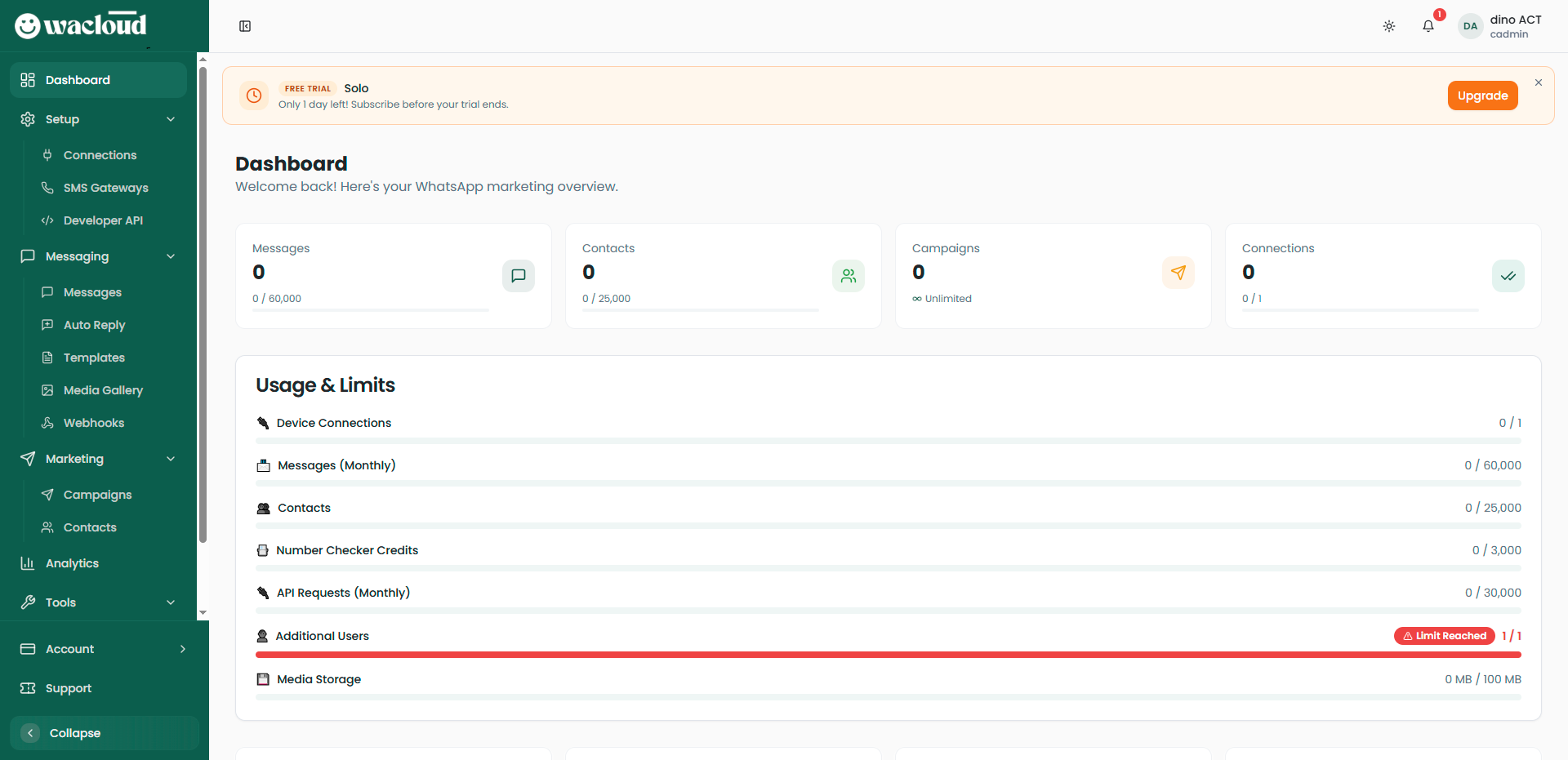
Task: Toggle the sidebar panel icon in header
Action: (x=245, y=26)
